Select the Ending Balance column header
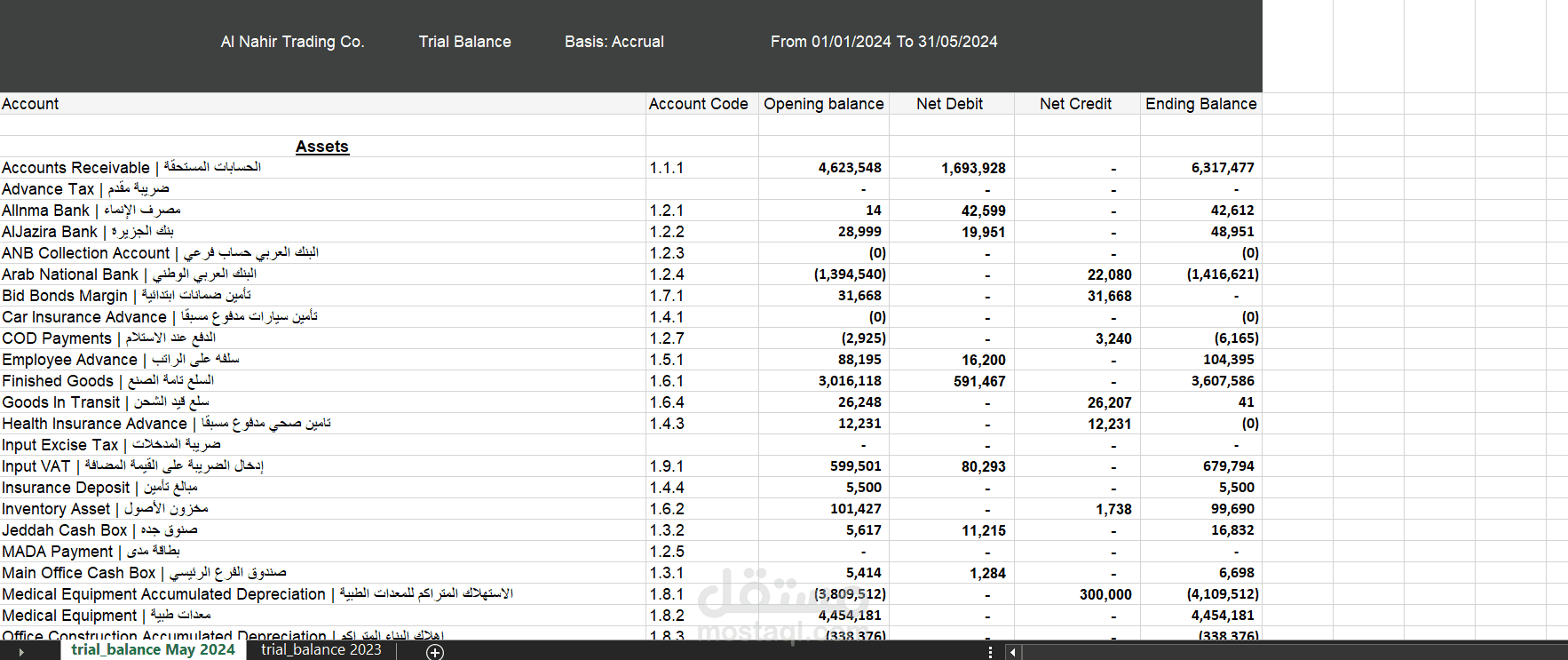This screenshot has width=1568, height=660. tap(1201, 104)
